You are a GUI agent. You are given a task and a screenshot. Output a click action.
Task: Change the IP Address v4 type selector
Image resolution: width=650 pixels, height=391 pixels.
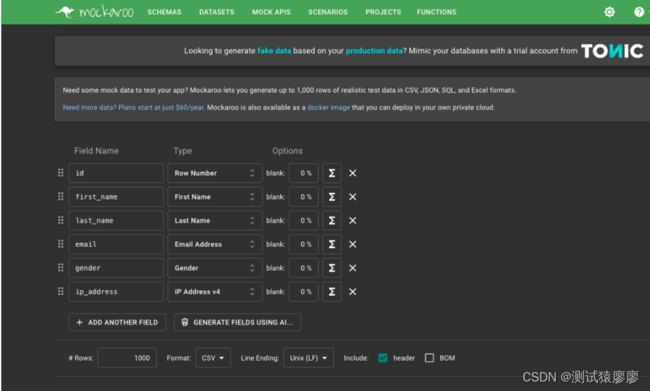(x=215, y=292)
